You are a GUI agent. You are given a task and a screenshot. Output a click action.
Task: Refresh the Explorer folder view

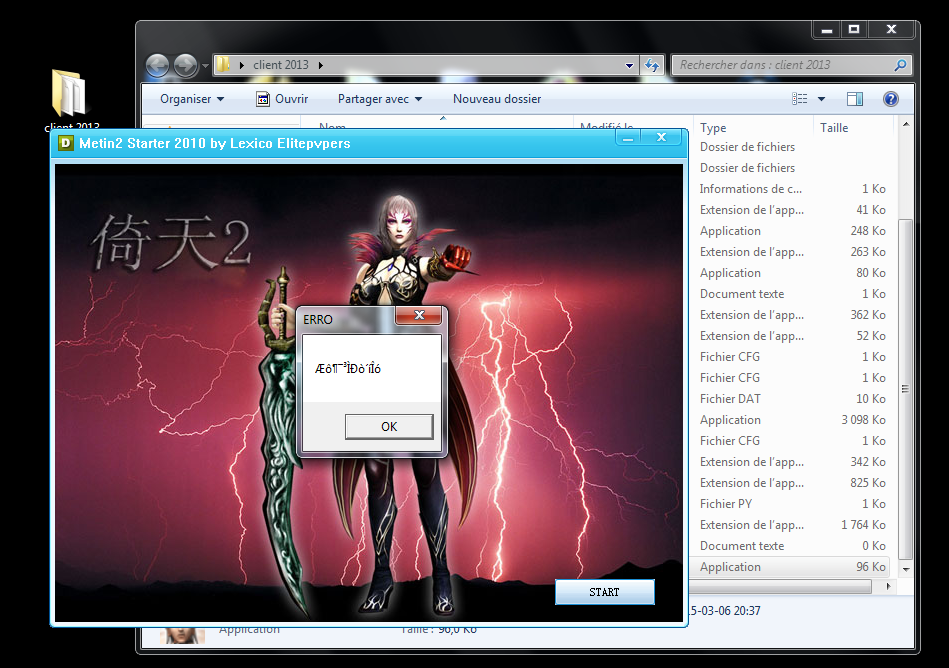pos(652,65)
